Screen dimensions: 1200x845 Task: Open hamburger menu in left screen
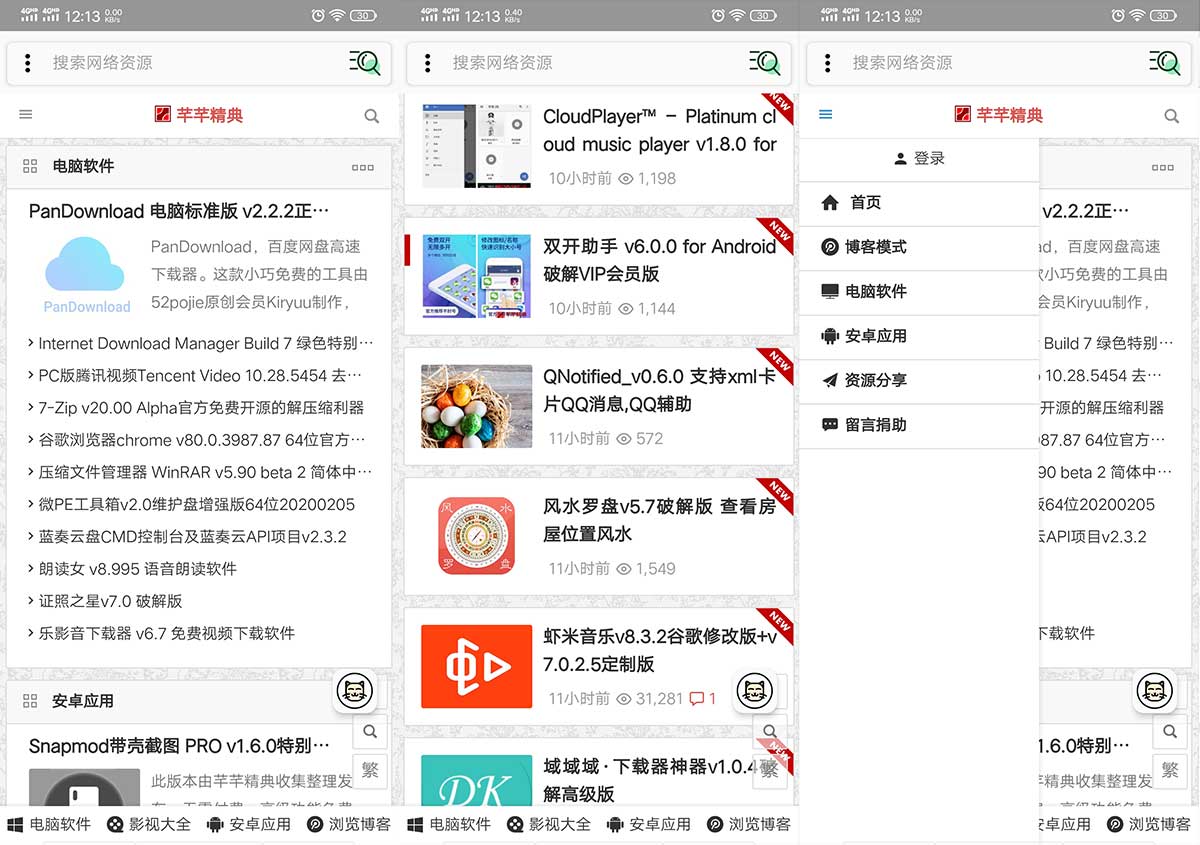tap(26, 115)
